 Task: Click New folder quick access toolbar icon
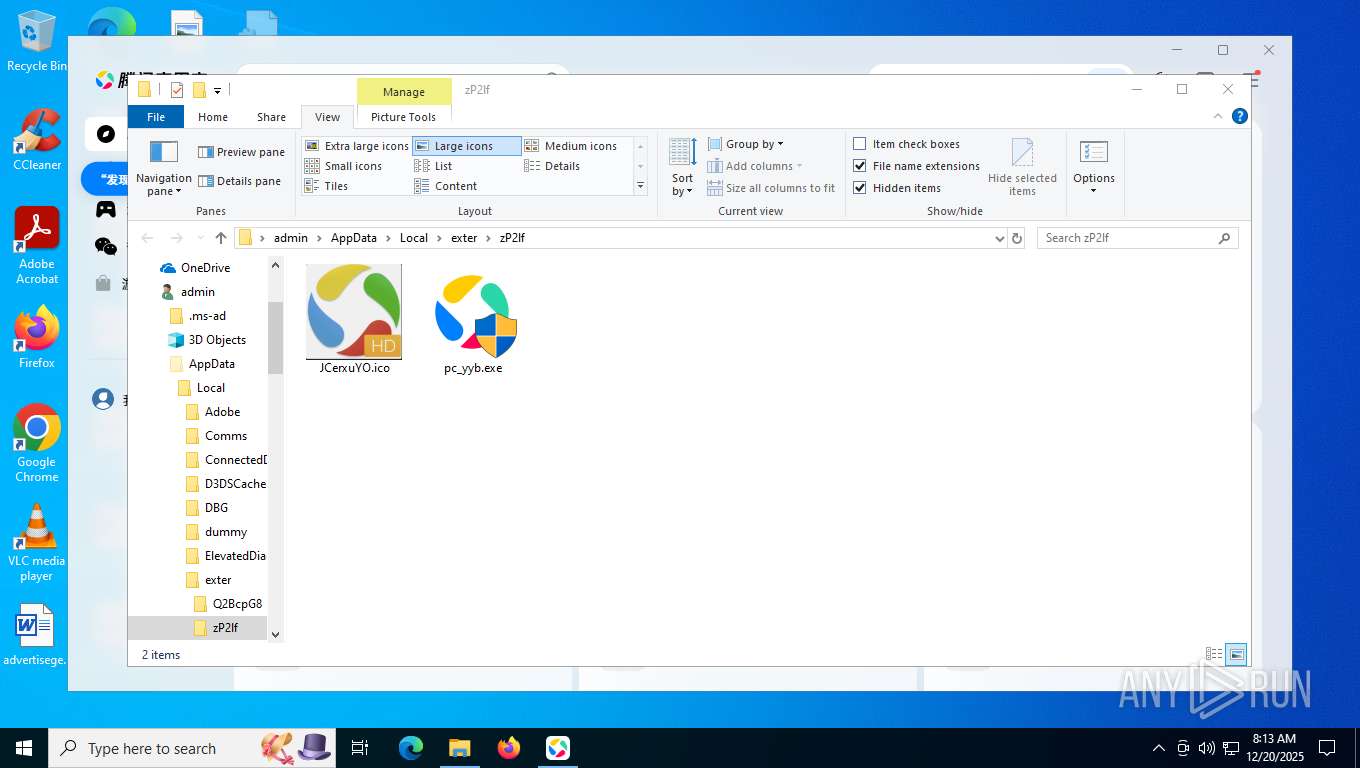tap(199, 90)
